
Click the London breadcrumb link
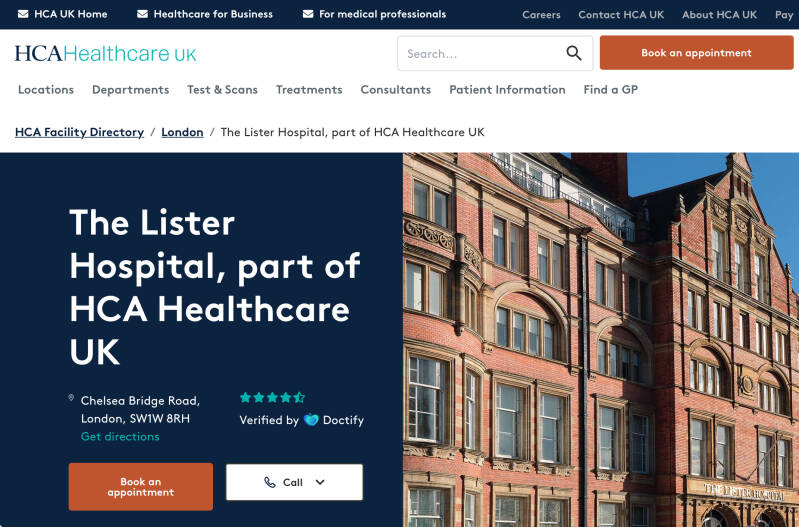182,133
